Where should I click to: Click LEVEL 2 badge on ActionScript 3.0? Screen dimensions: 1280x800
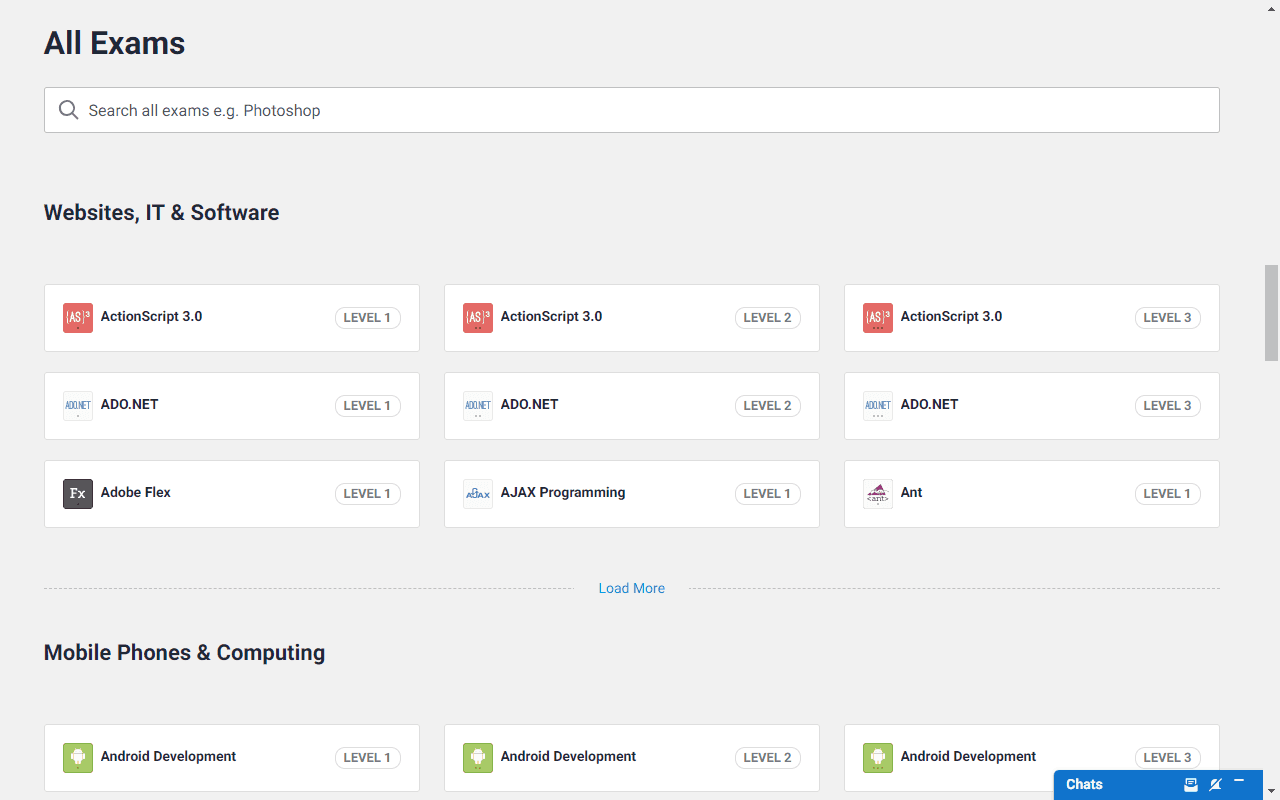pyautogui.click(x=768, y=318)
